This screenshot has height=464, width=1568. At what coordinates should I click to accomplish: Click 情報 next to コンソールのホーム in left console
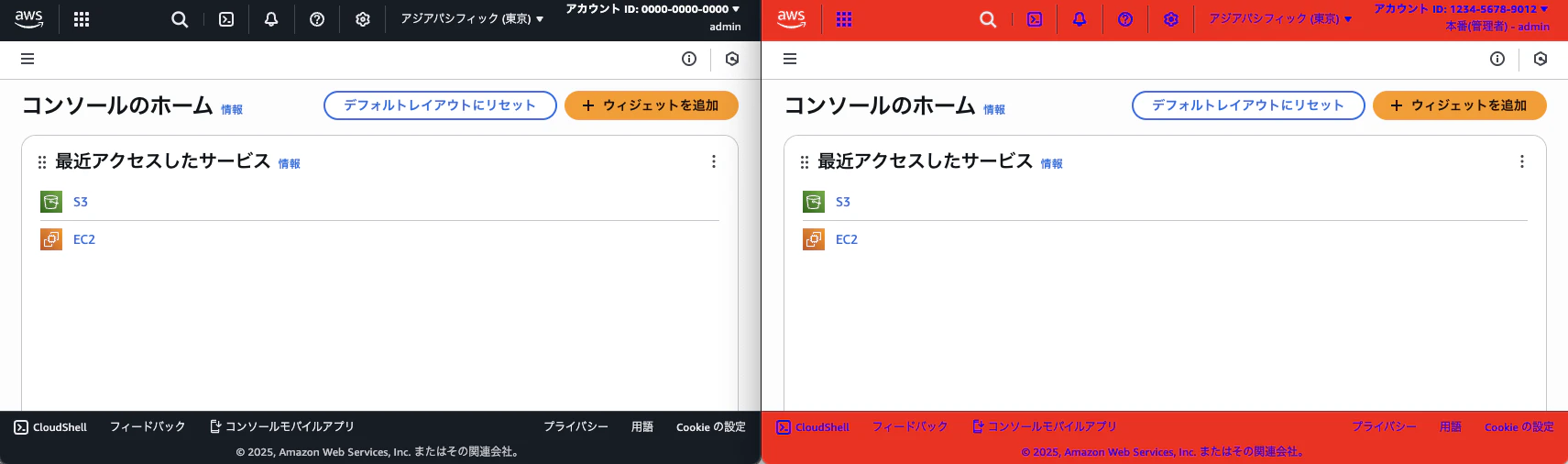point(232,110)
